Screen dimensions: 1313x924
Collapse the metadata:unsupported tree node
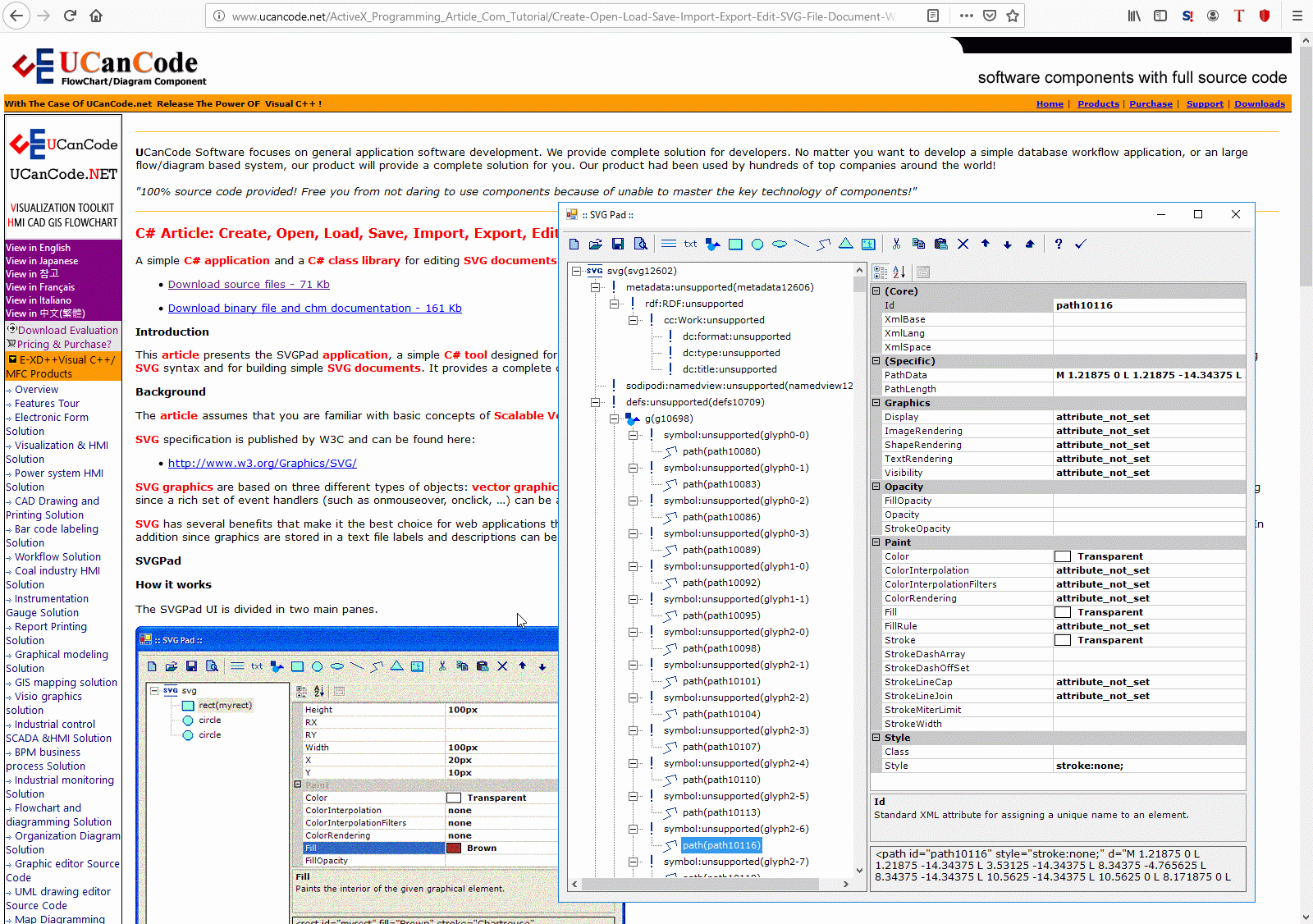[x=596, y=287]
